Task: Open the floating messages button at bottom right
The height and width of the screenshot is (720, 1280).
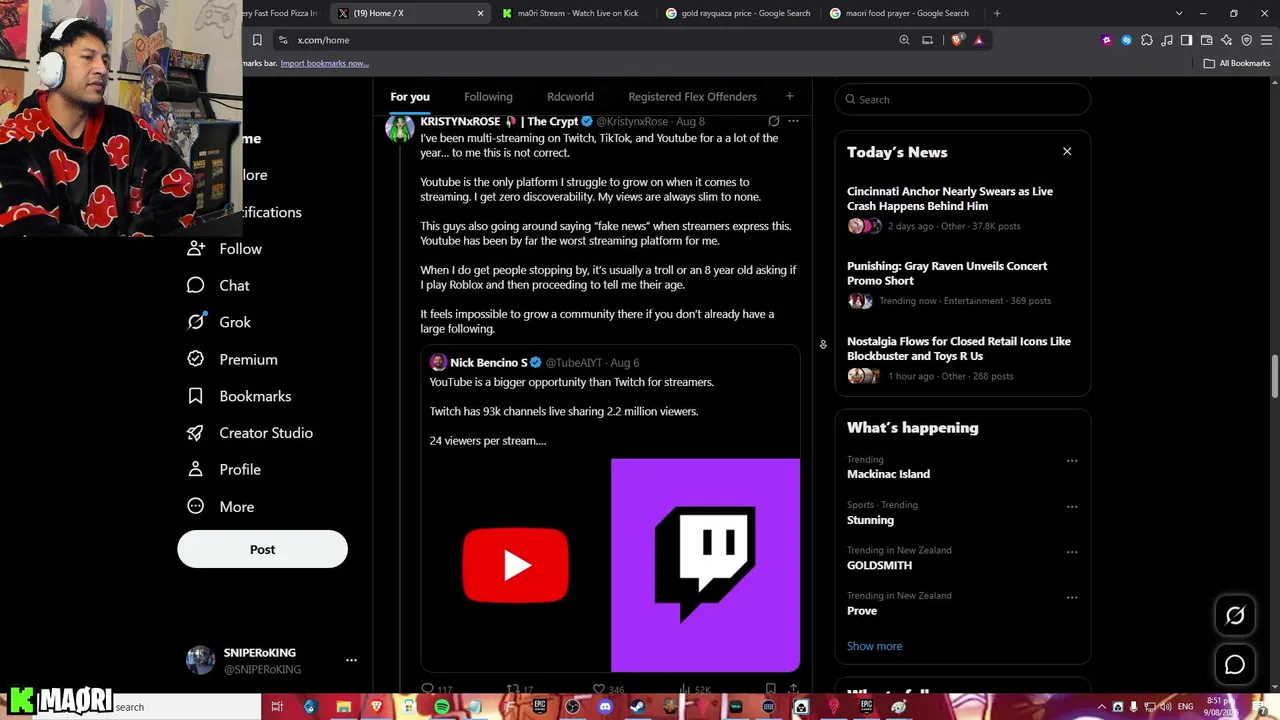Action: (1235, 665)
